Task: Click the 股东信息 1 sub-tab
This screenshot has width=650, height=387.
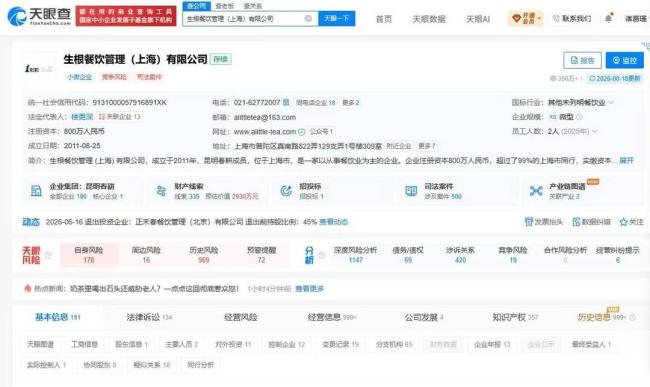Action: 131,344
